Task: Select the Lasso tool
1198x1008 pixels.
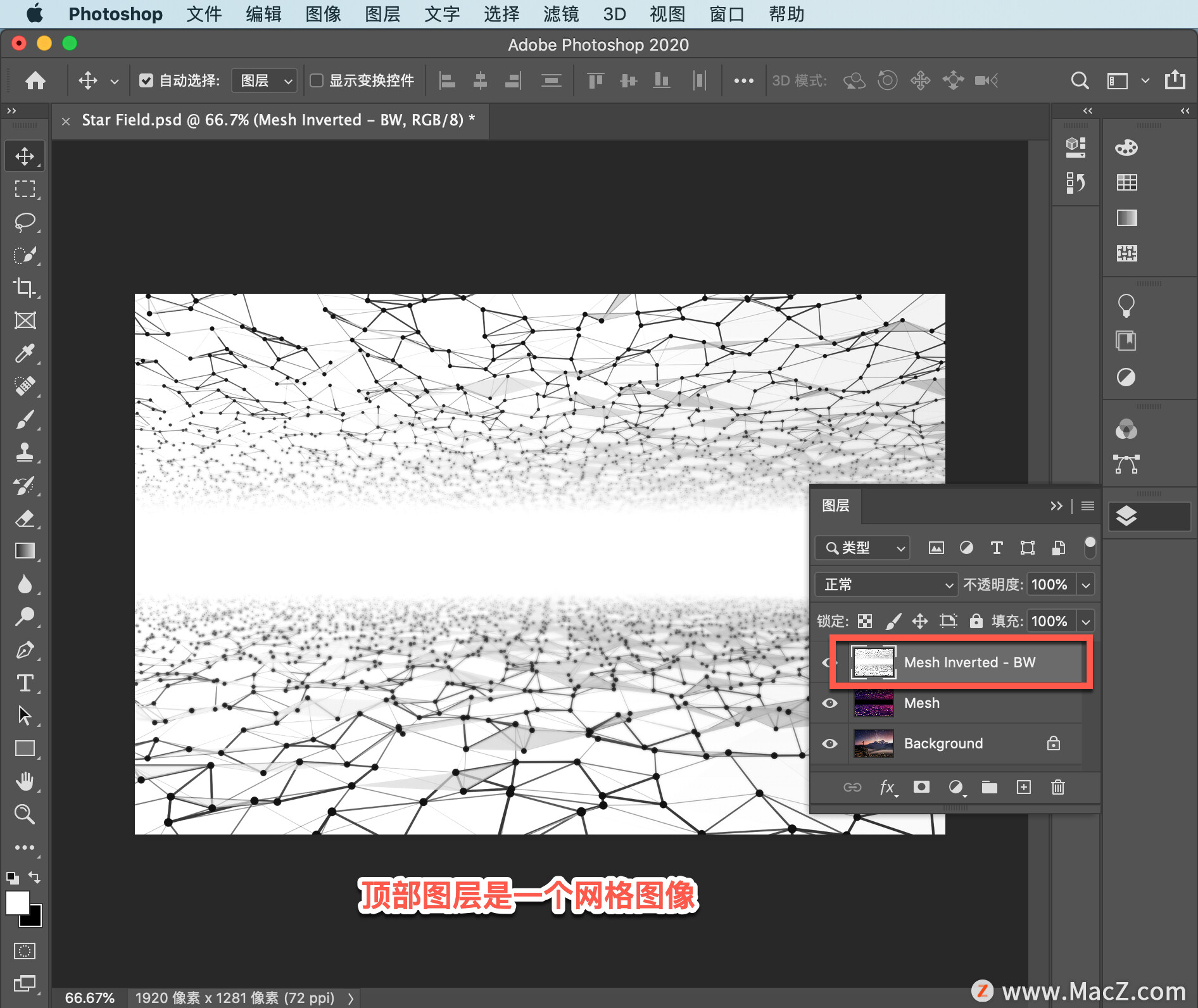Action: (25, 222)
